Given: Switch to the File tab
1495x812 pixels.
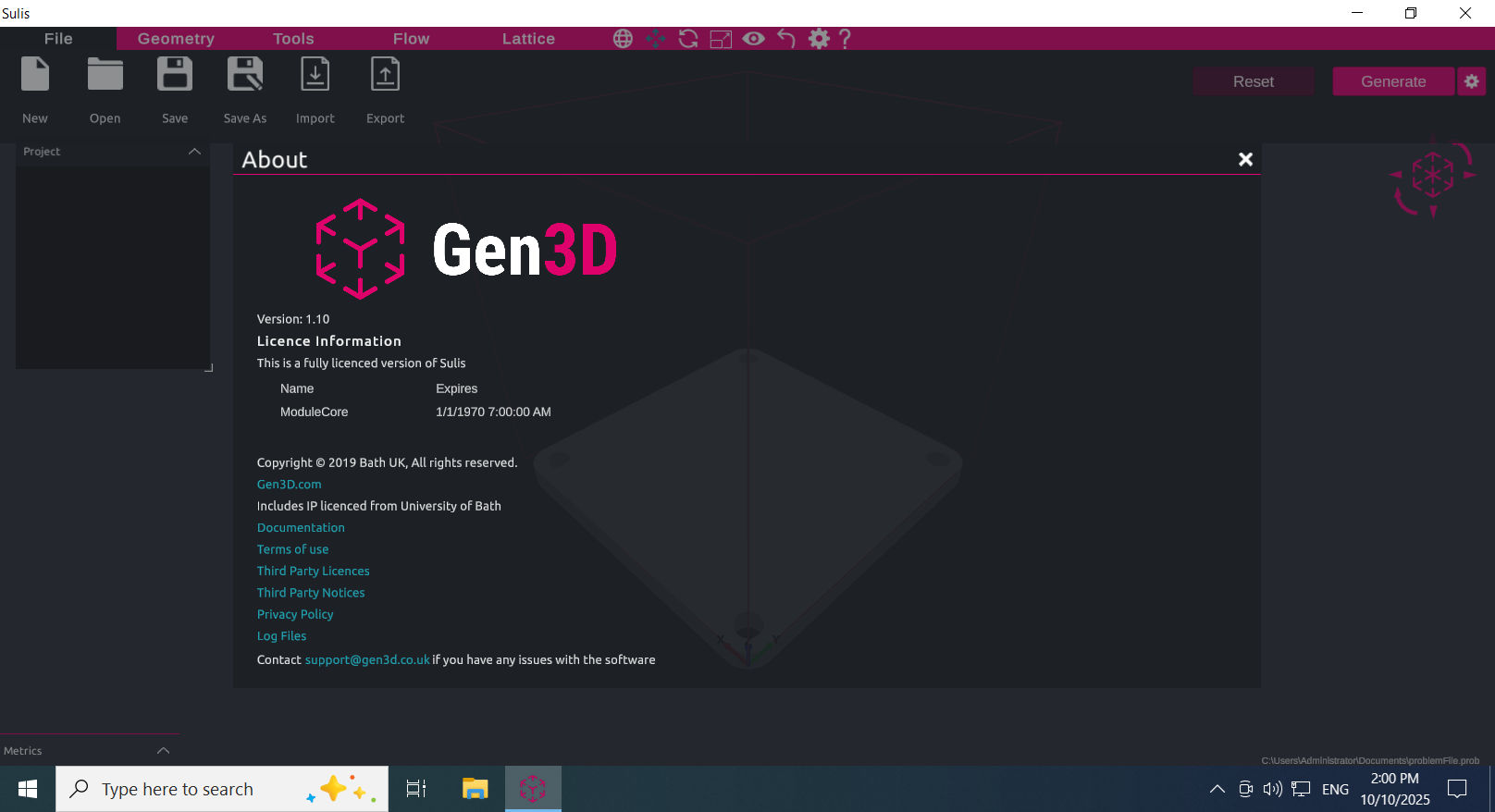Looking at the screenshot, I should coord(58,39).
